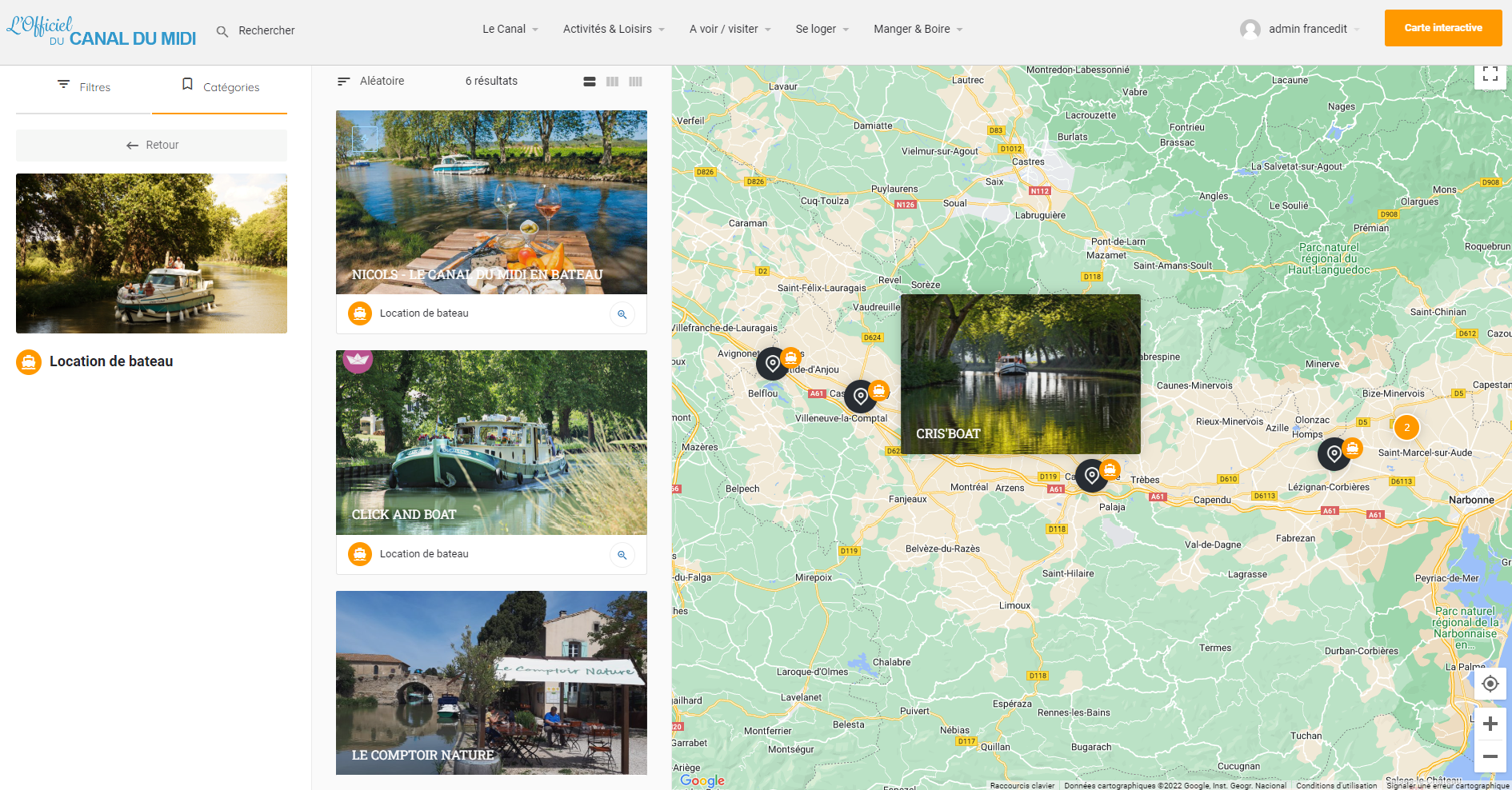Click the orange boat icon beside Location de bateau heading

pyautogui.click(x=29, y=362)
